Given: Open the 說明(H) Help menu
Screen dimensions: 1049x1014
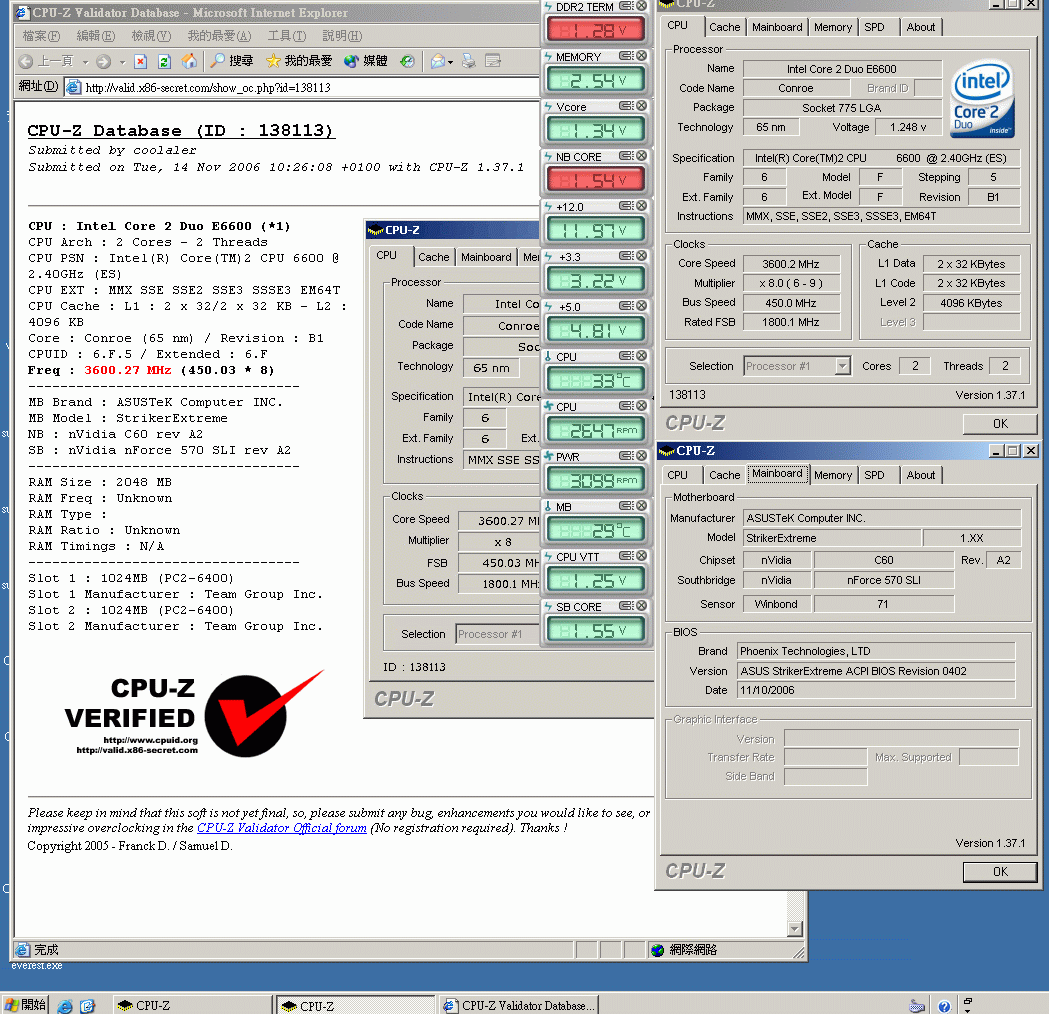Looking at the screenshot, I should [x=343, y=36].
